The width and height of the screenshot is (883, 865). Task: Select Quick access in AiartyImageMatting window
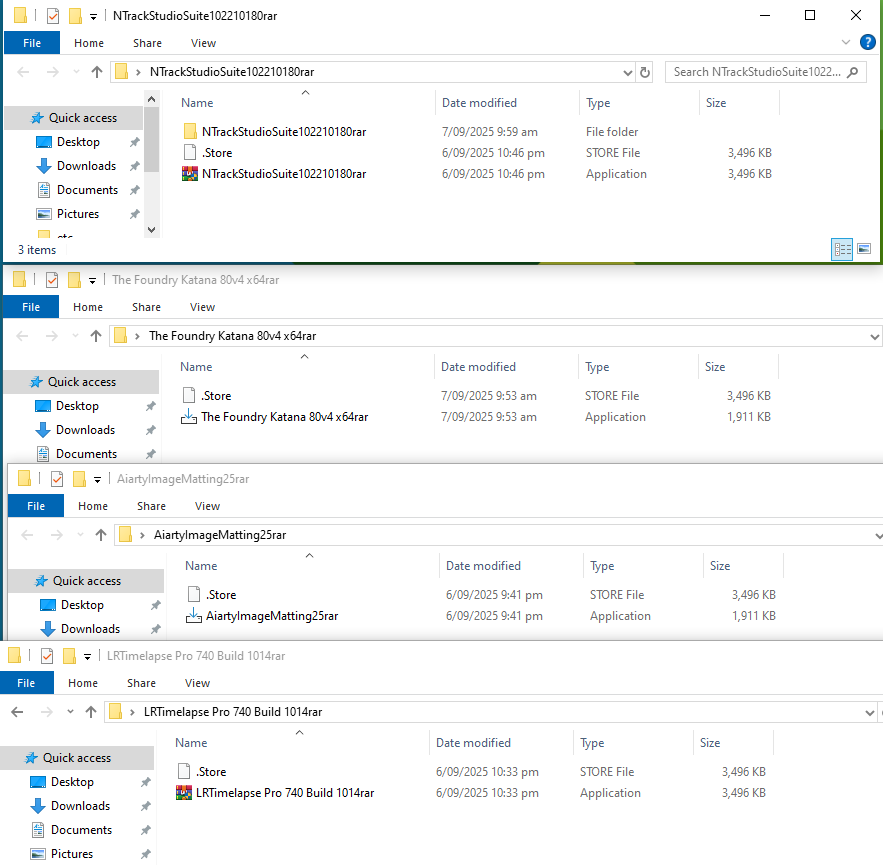pyautogui.click(x=87, y=581)
